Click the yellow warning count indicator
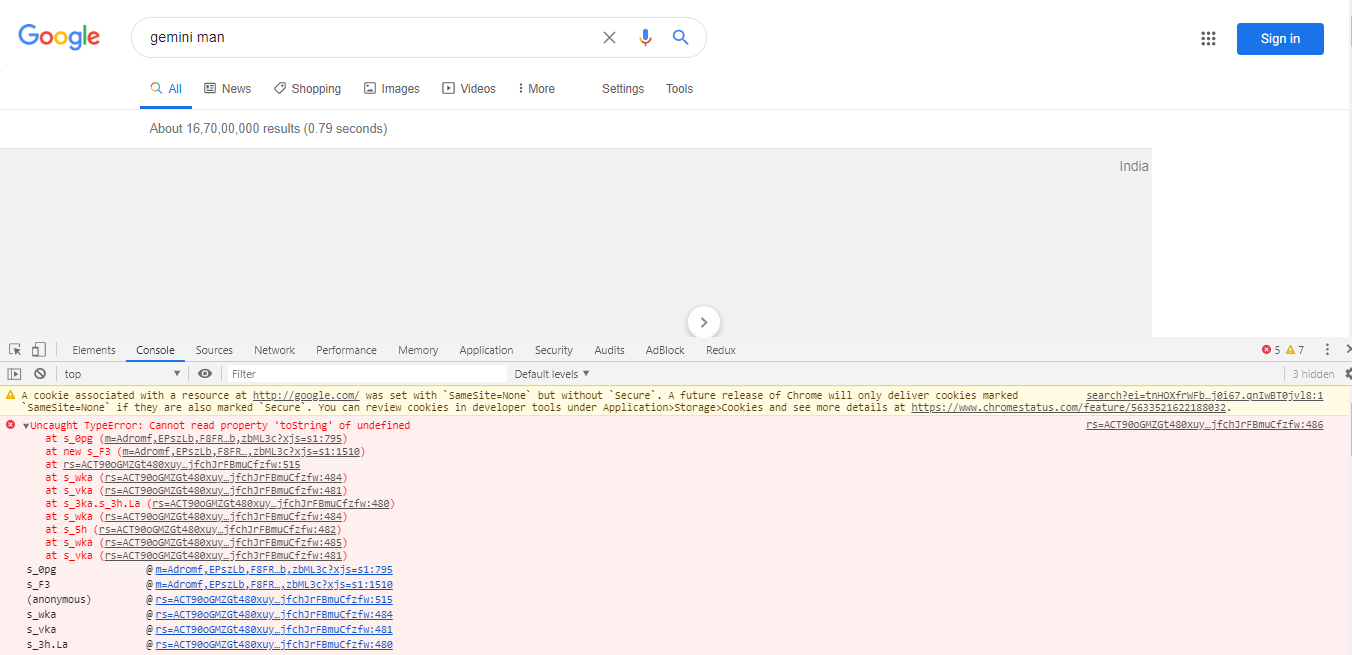The width and height of the screenshot is (1352, 655). (x=1295, y=350)
